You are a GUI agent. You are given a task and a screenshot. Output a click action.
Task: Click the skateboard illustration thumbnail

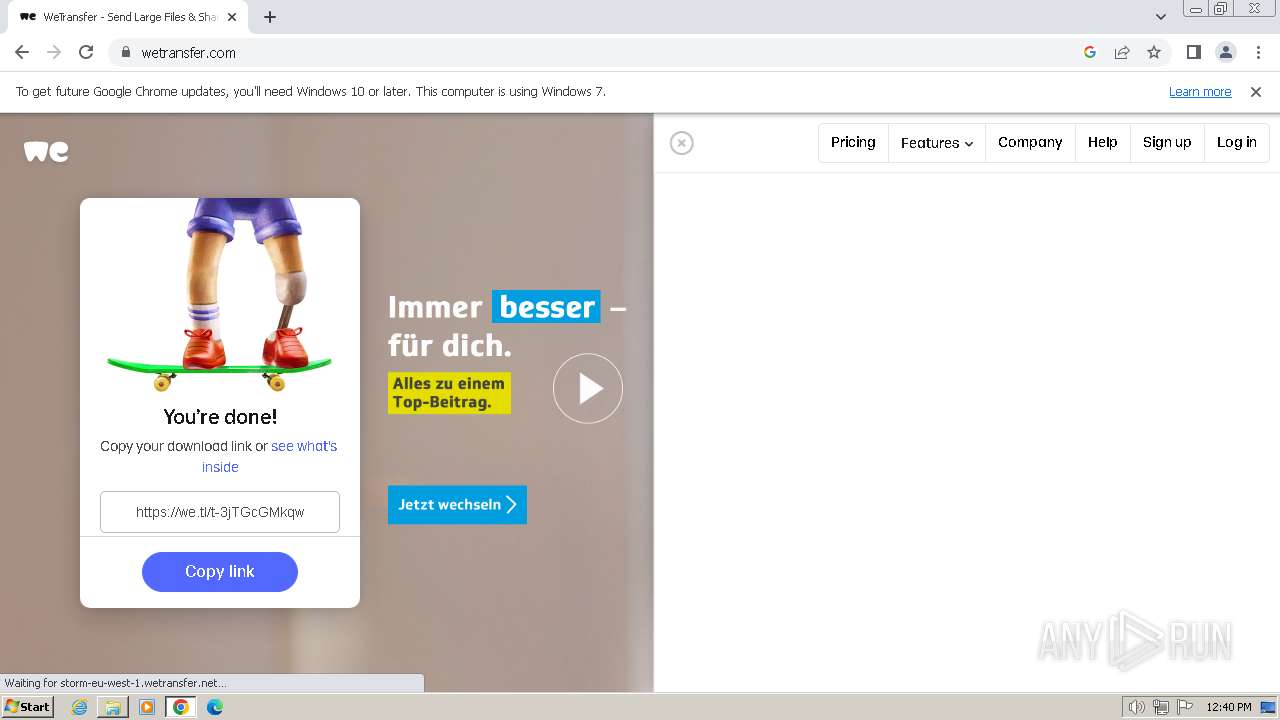[220, 296]
